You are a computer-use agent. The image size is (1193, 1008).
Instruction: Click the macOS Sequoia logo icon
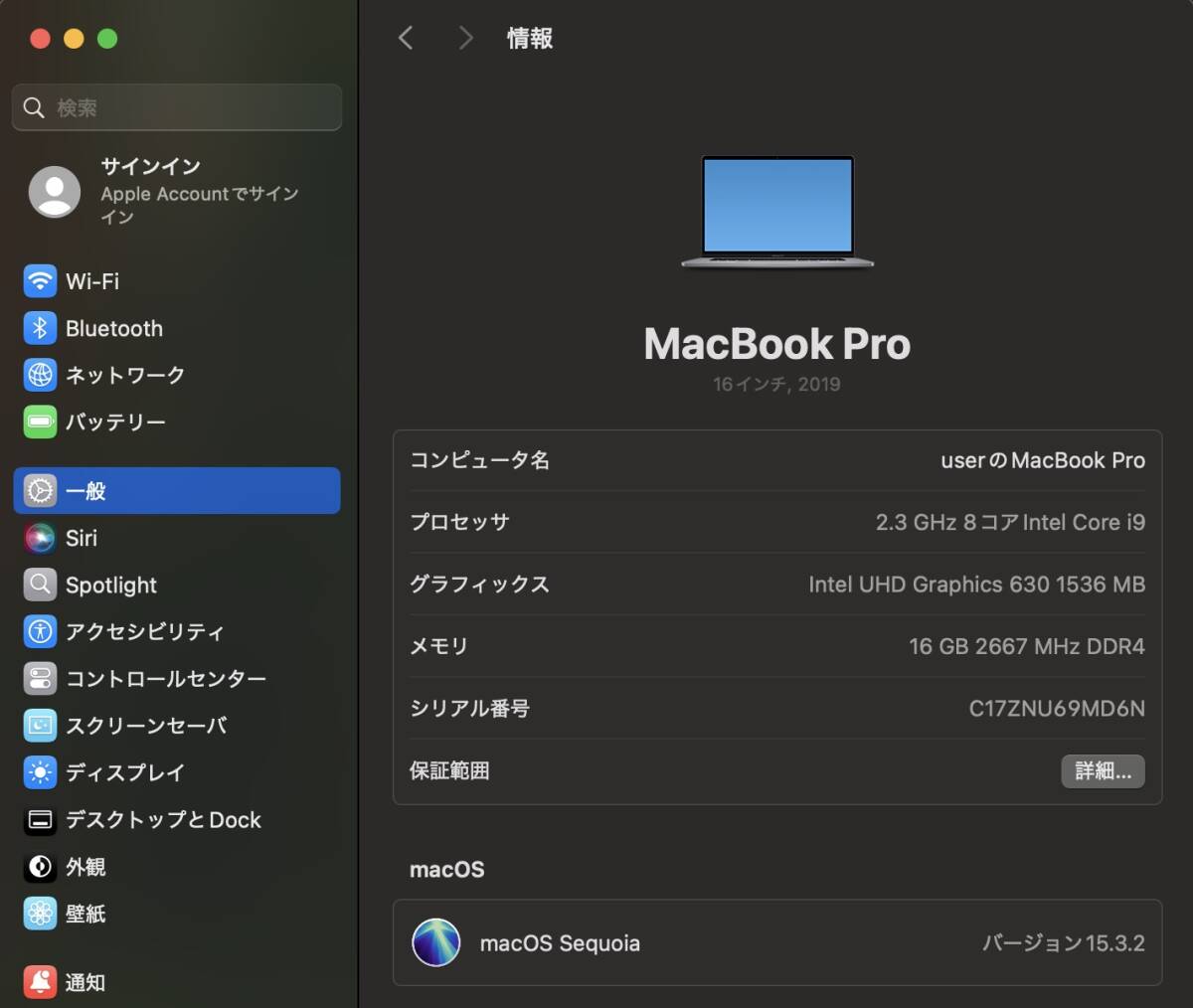coord(436,942)
